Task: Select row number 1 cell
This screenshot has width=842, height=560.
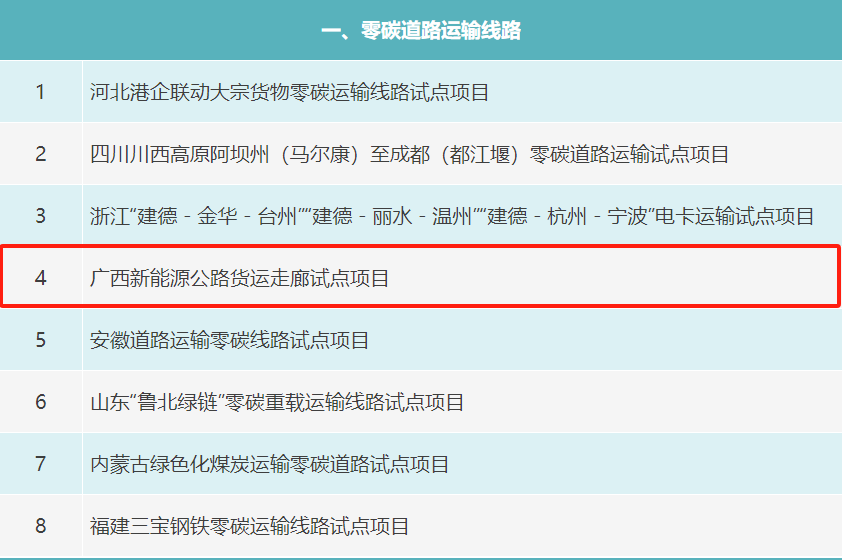Action: pyautogui.click(x=40, y=93)
